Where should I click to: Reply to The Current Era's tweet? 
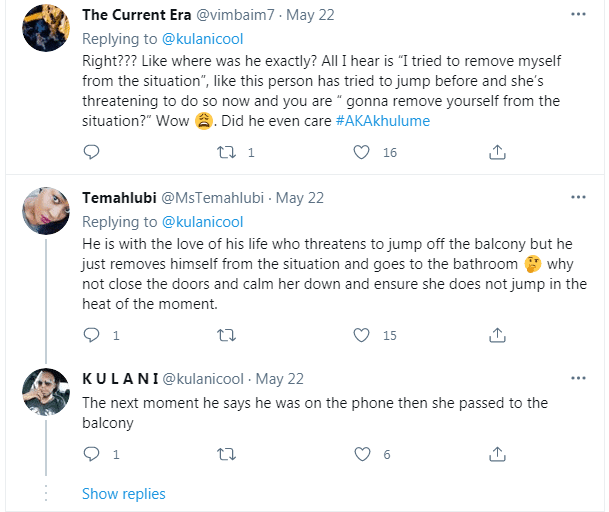click(x=91, y=153)
